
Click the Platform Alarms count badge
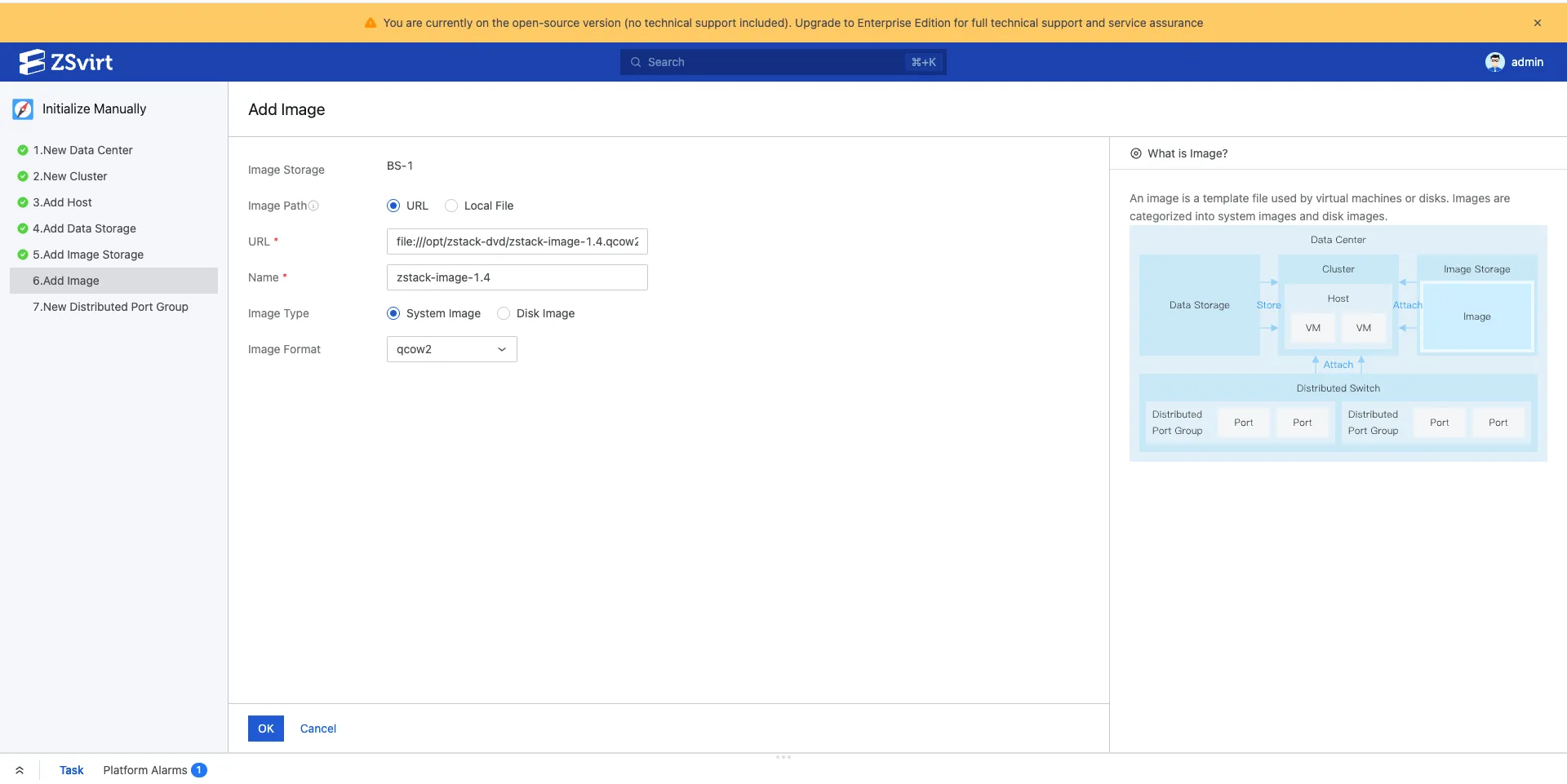click(x=199, y=770)
